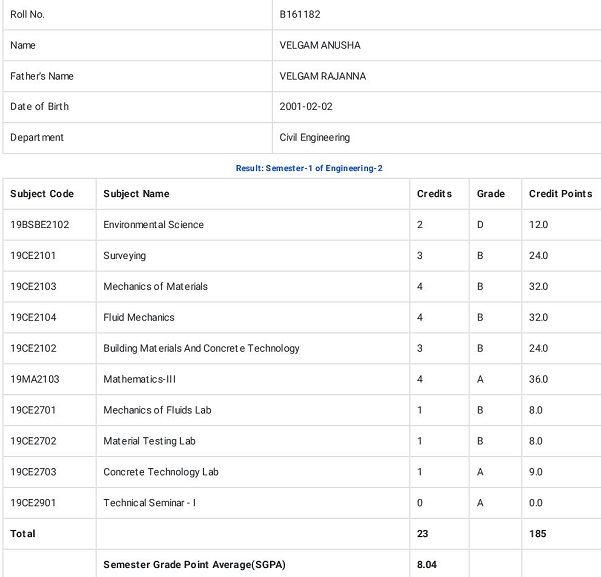Click the Grade column header
This screenshot has height=577, width=601.
tap(491, 194)
